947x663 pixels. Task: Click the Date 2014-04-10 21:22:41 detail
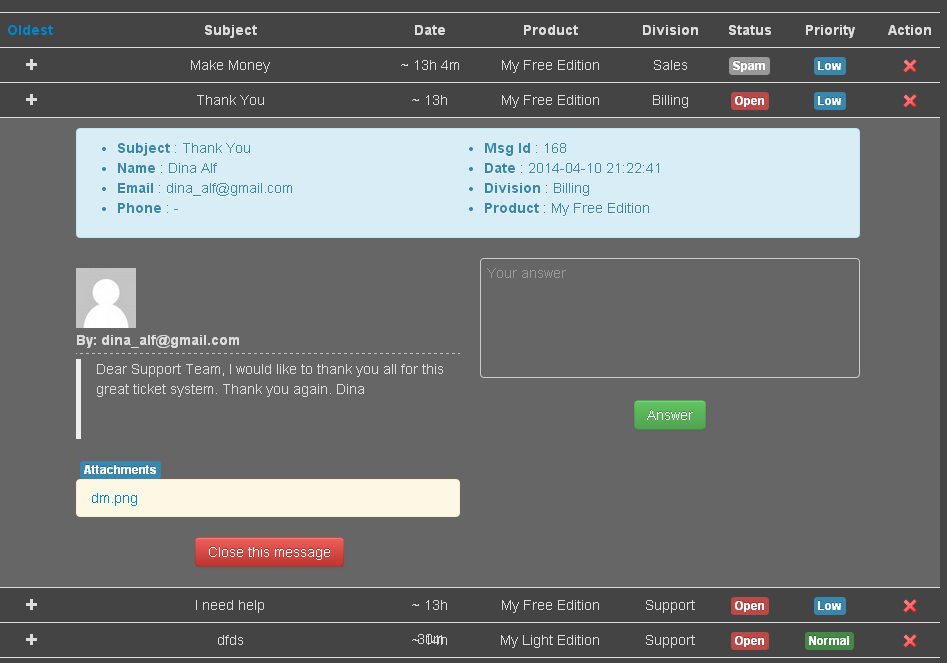[572, 168]
